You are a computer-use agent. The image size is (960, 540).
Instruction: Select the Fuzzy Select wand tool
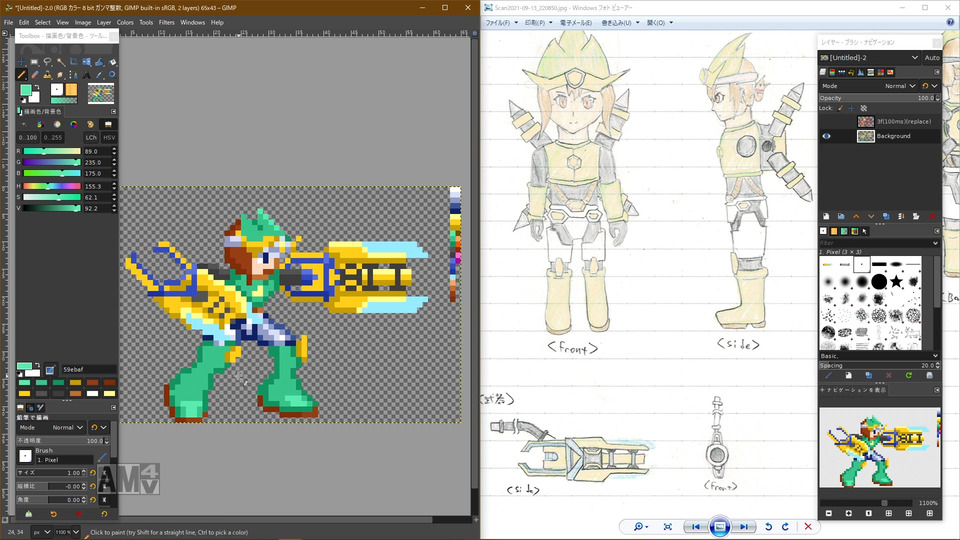(x=60, y=61)
